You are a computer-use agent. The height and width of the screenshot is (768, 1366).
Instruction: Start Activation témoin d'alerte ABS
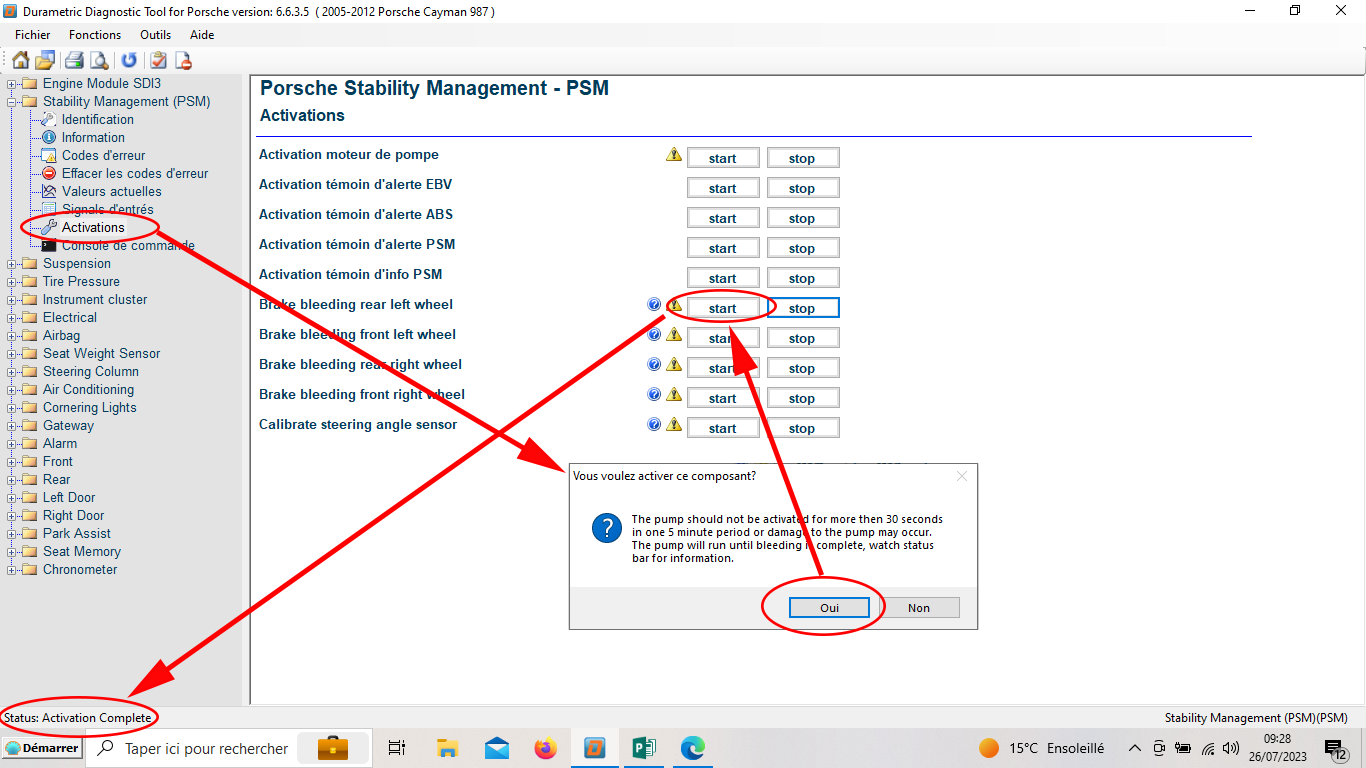(x=722, y=218)
